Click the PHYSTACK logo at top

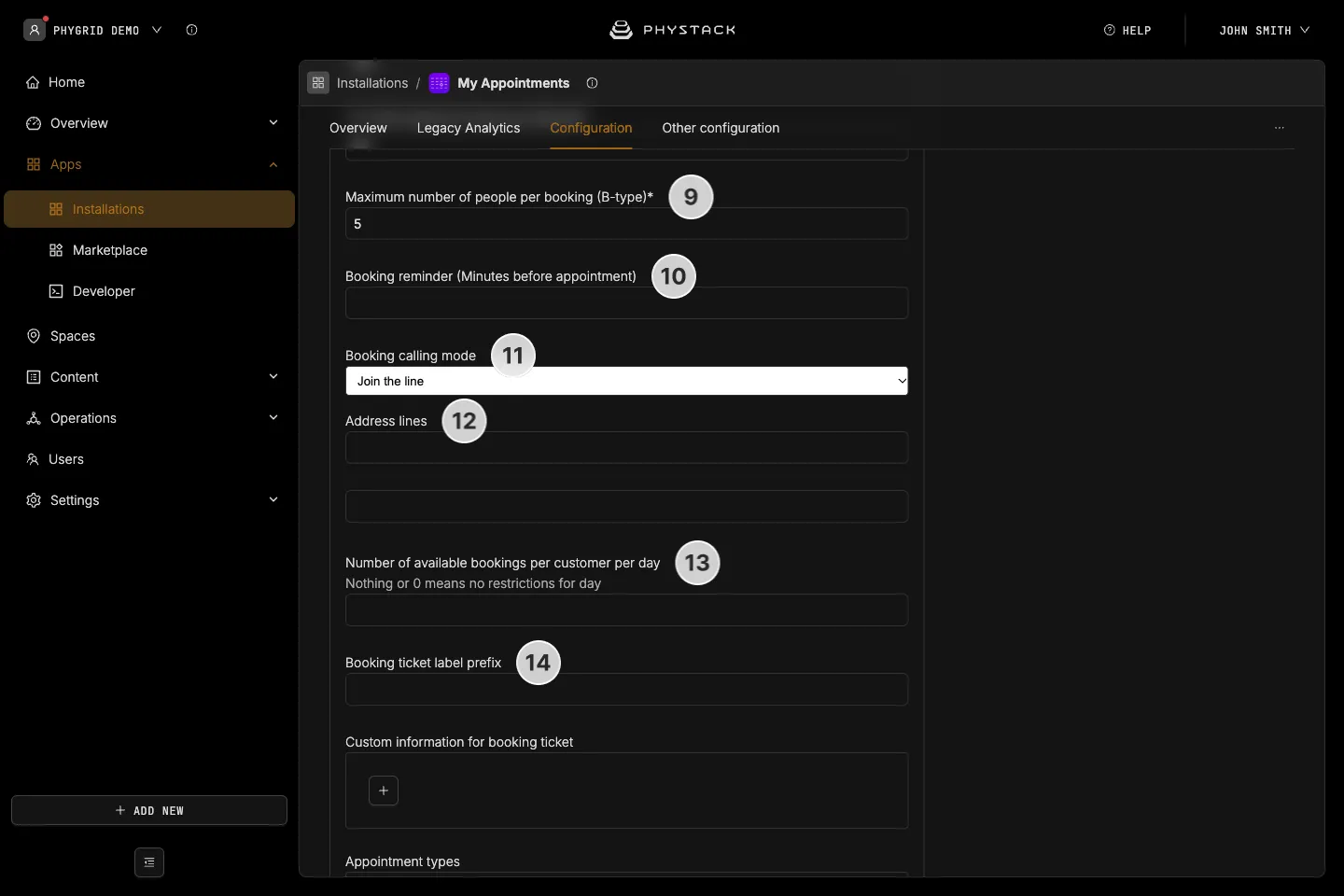click(672, 30)
